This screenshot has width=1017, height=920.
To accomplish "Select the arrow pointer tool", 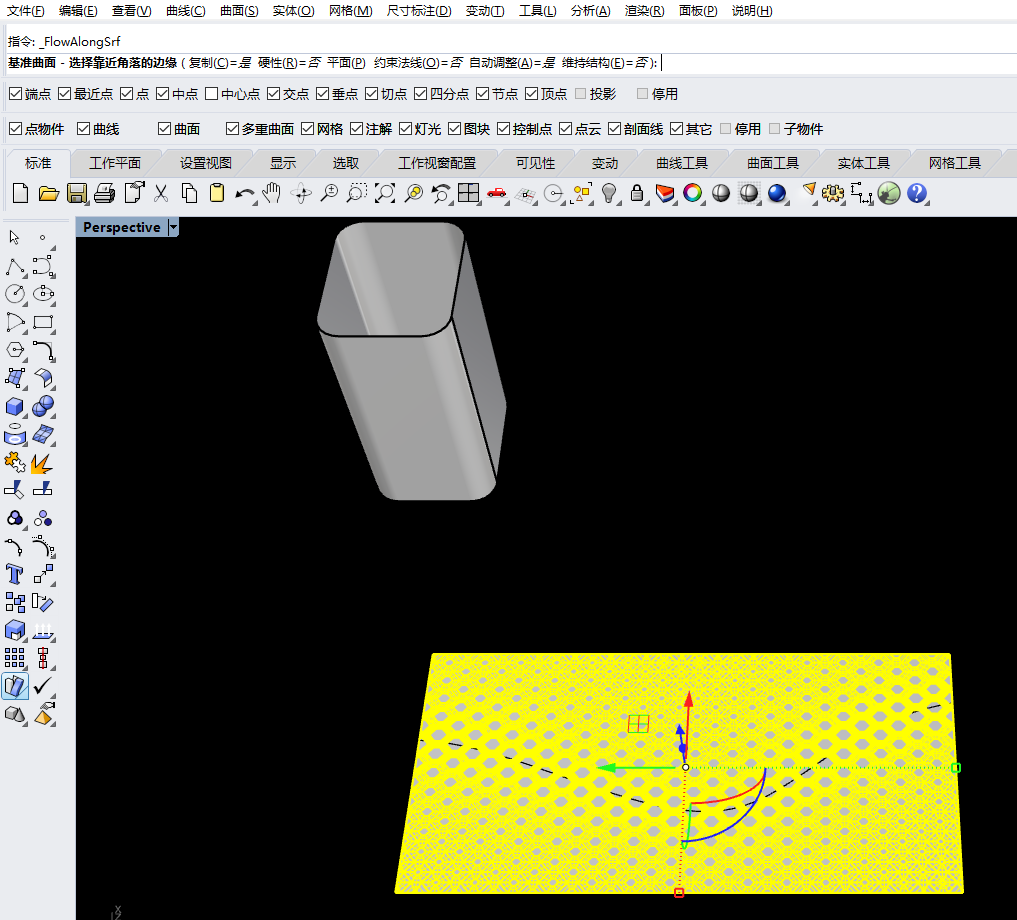I will (14, 237).
